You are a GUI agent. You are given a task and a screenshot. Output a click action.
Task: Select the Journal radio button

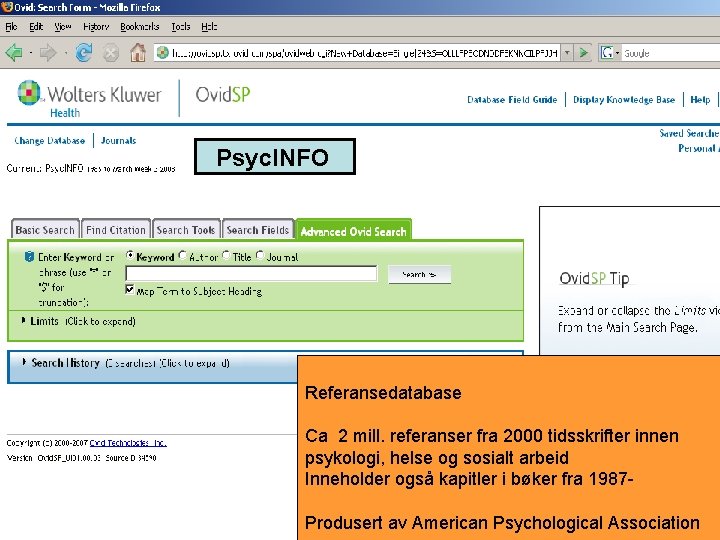pyautogui.click(x=260, y=255)
